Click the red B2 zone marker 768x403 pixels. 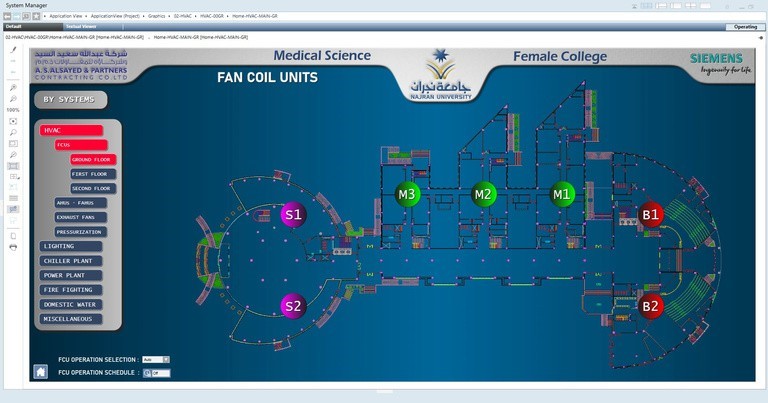point(651,306)
